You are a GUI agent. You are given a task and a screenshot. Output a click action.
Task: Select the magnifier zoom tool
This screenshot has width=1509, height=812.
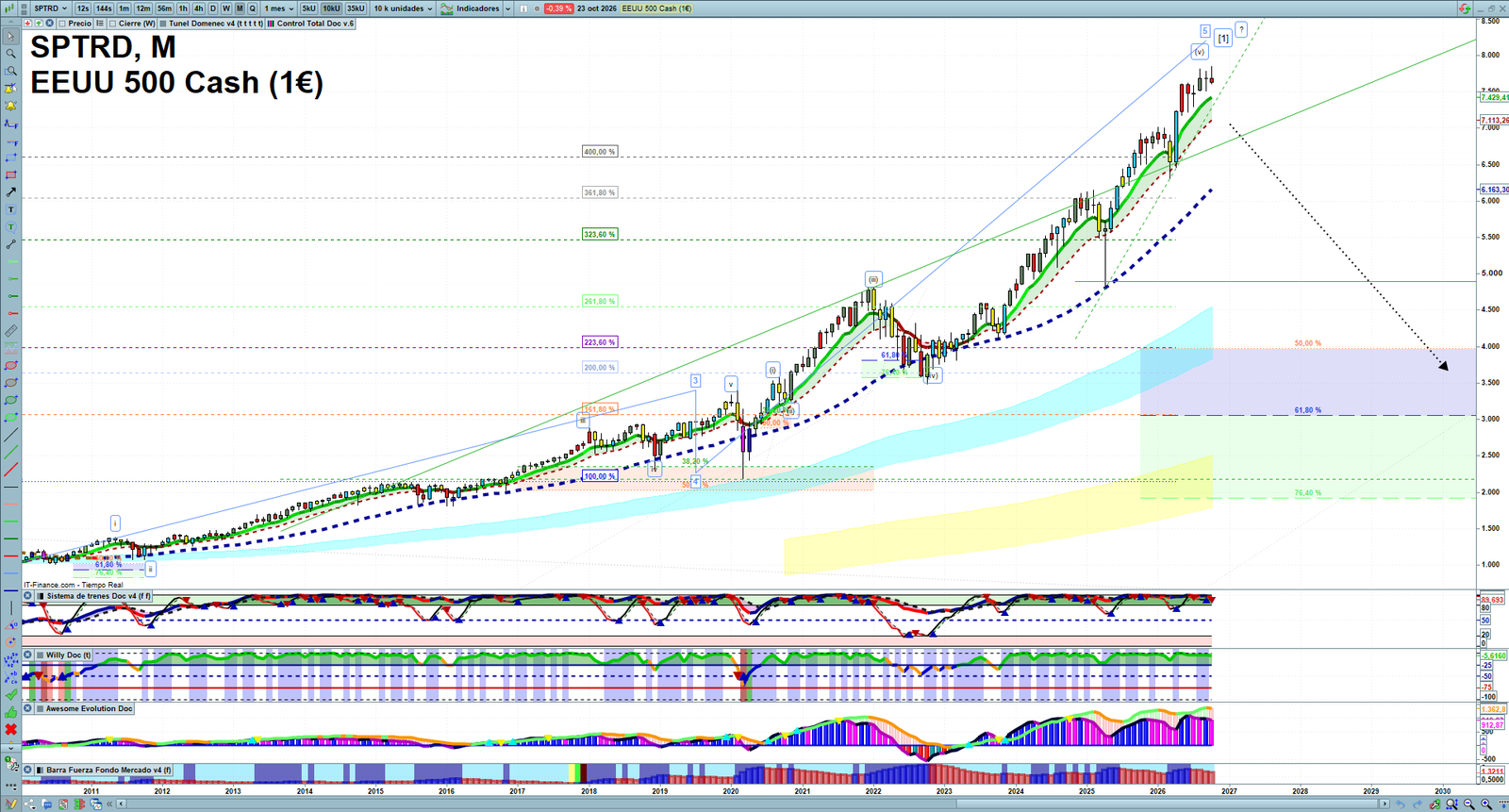(11, 54)
